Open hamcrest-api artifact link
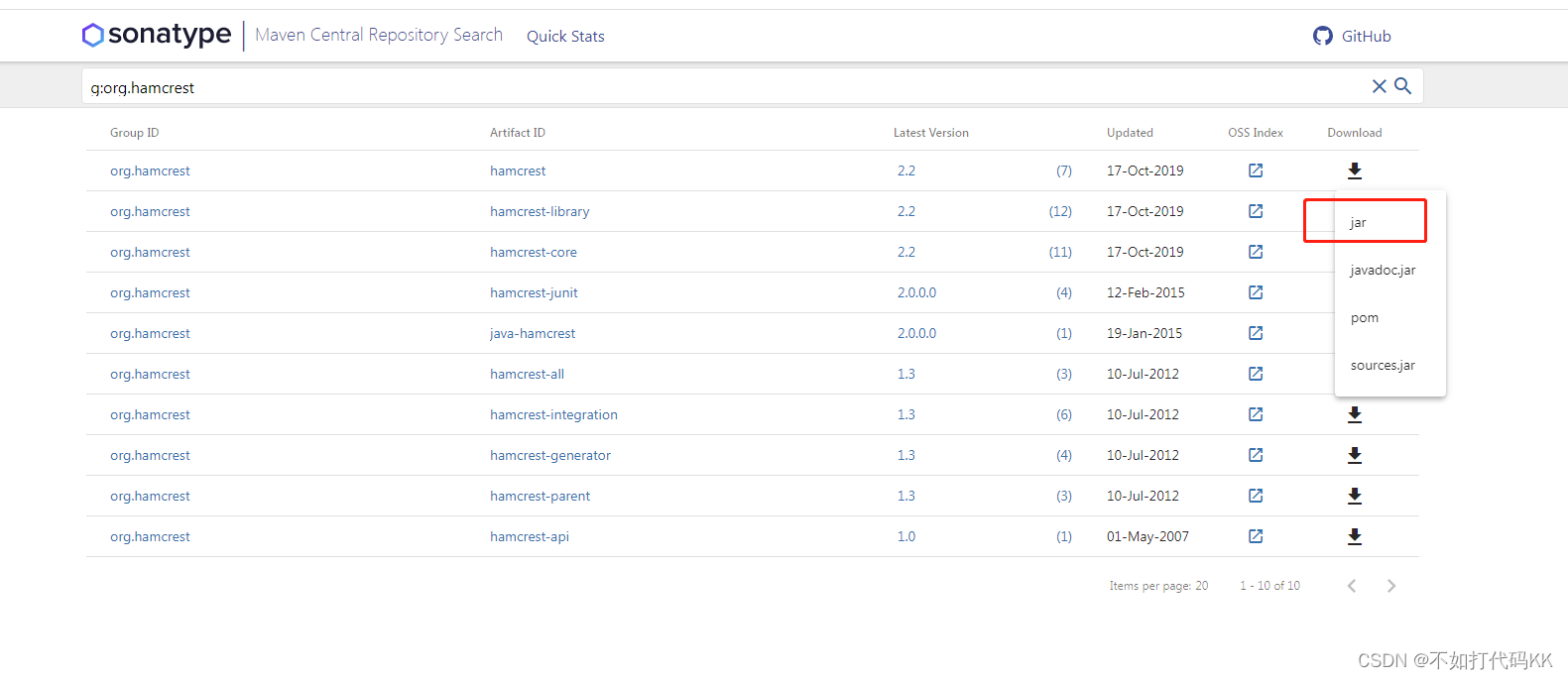This screenshot has width=1568, height=680. pos(530,536)
